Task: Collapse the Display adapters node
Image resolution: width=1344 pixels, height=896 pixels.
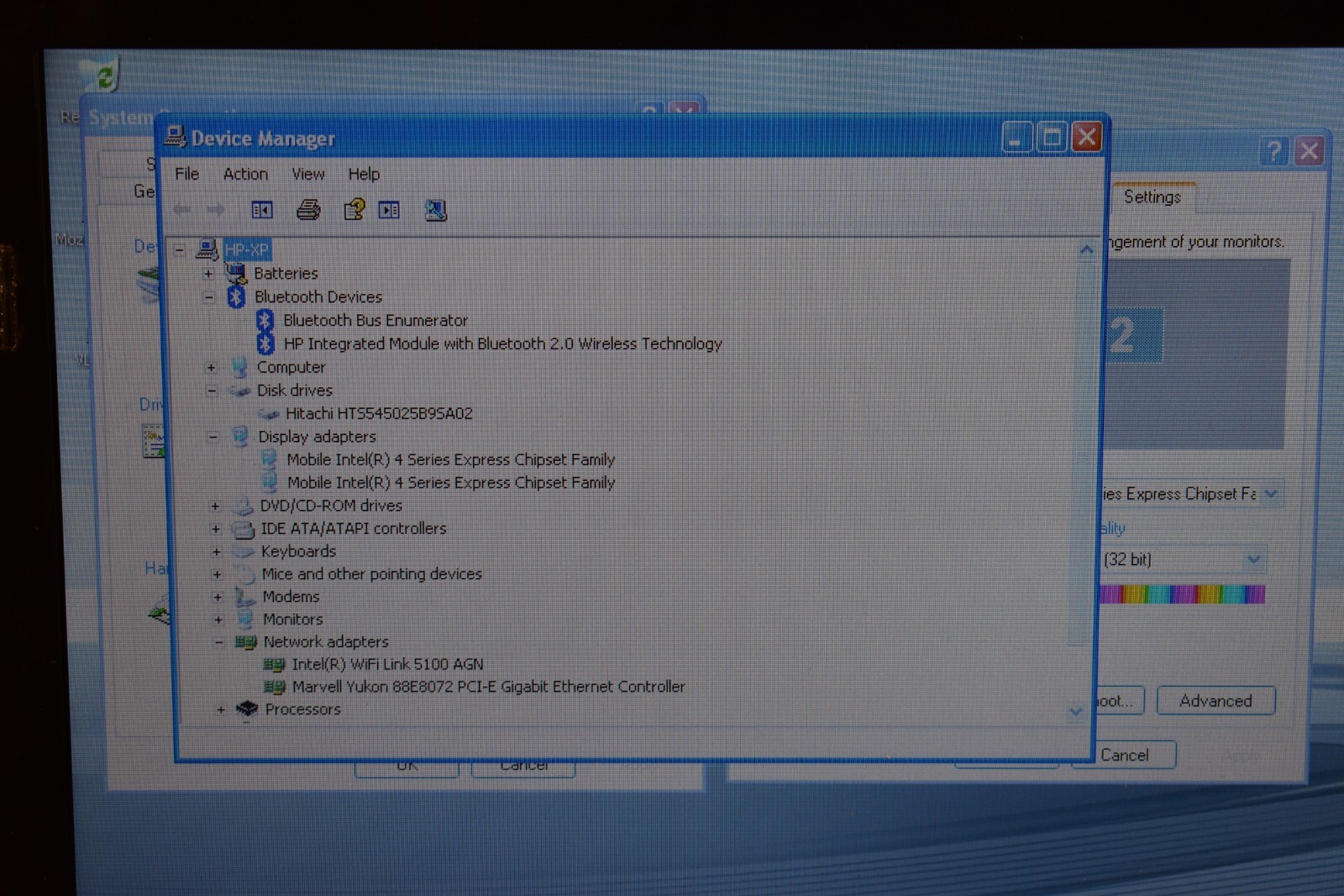Action: [x=213, y=437]
